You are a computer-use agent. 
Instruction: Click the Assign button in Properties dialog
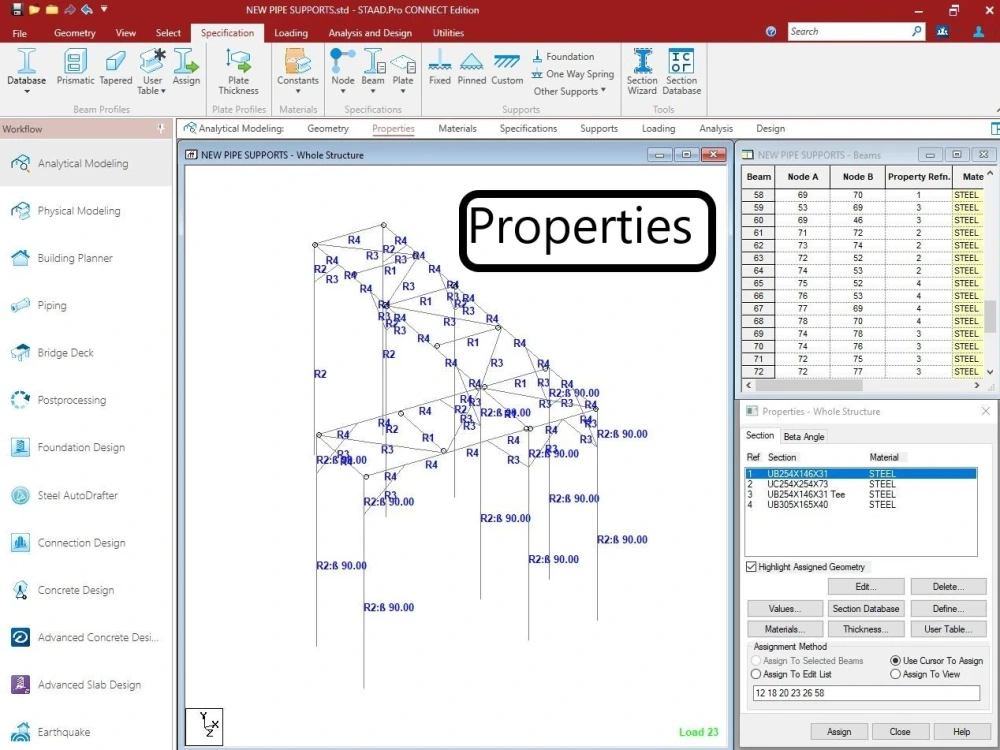(x=839, y=732)
